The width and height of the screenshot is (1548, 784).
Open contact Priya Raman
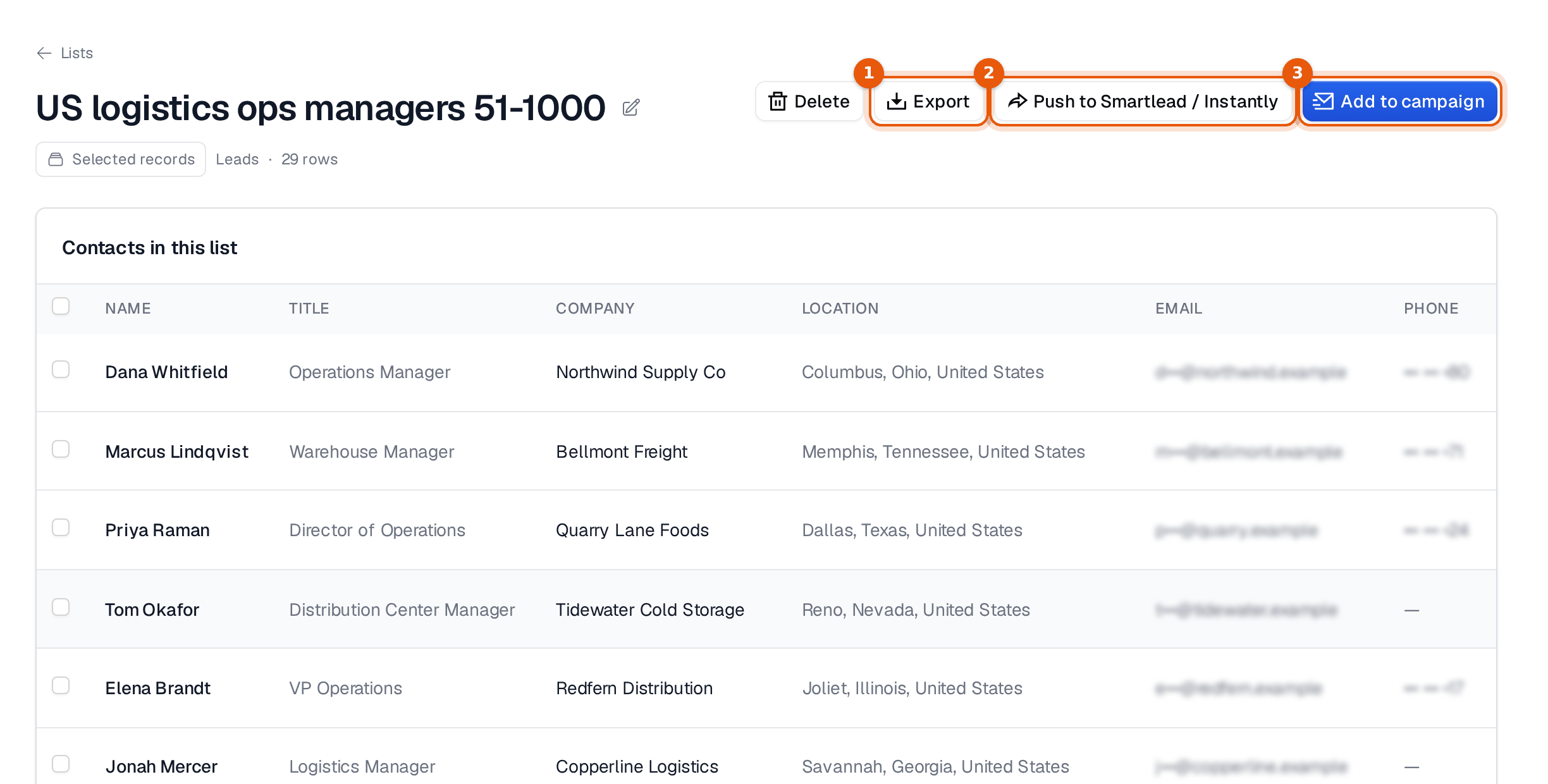click(x=157, y=530)
